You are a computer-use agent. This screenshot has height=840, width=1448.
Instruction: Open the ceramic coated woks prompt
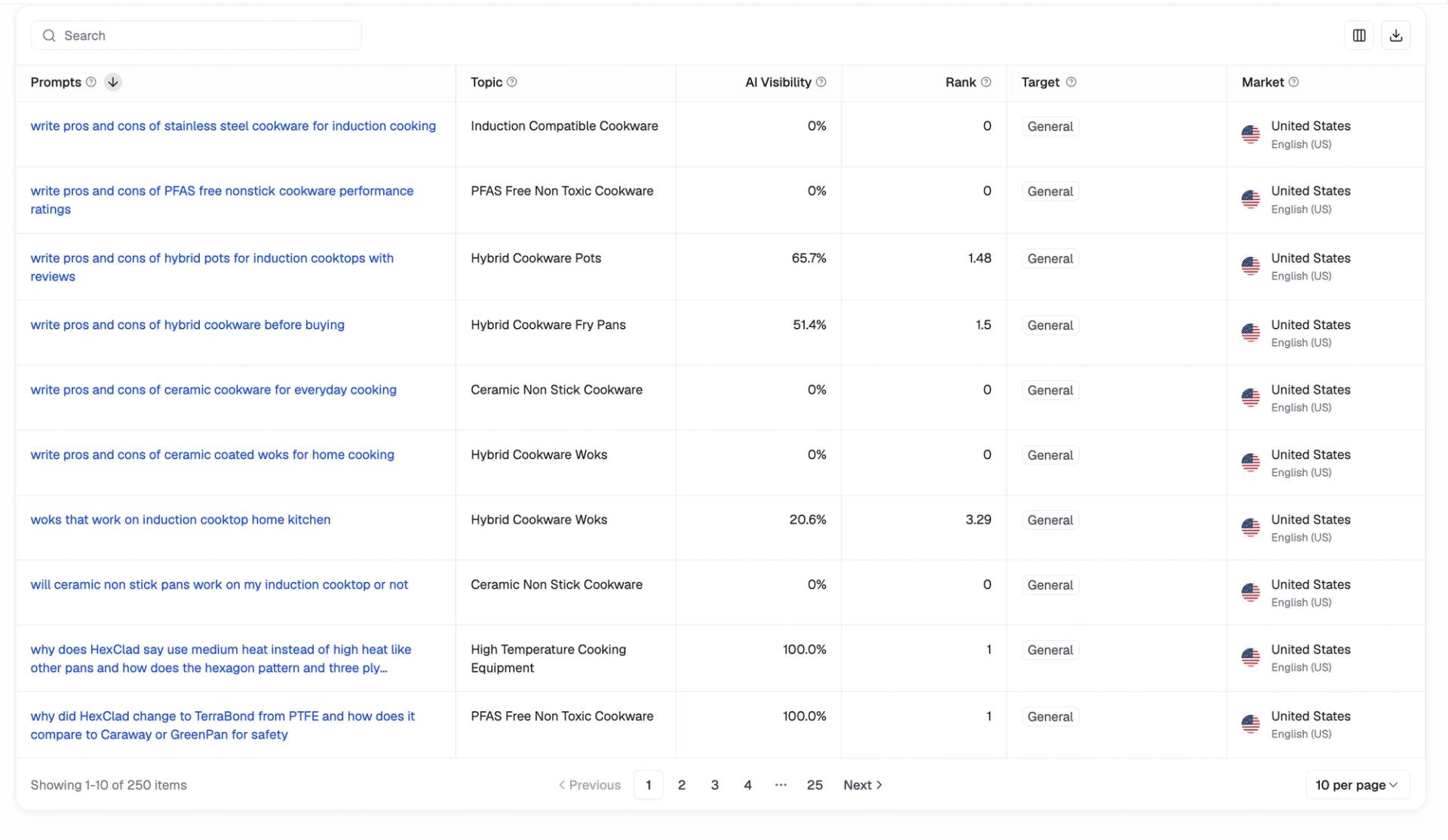212,455
